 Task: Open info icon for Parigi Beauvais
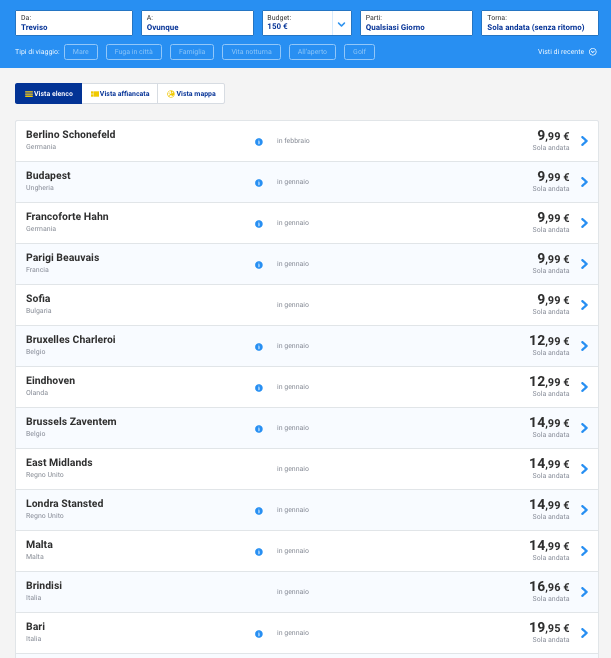[258, 265]
